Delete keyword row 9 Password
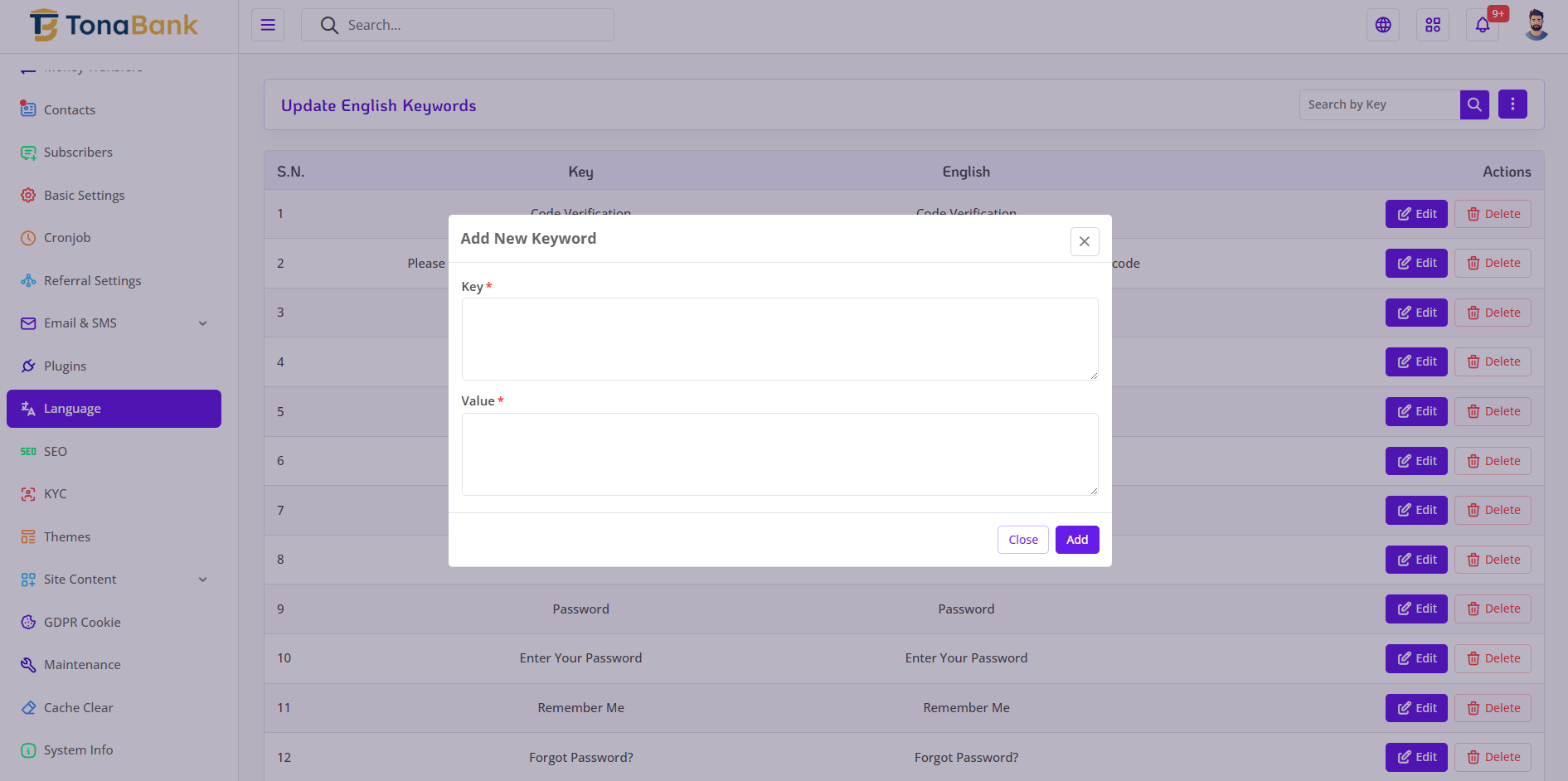This screenshot has width=1568, height=781. click(1492, 609)
